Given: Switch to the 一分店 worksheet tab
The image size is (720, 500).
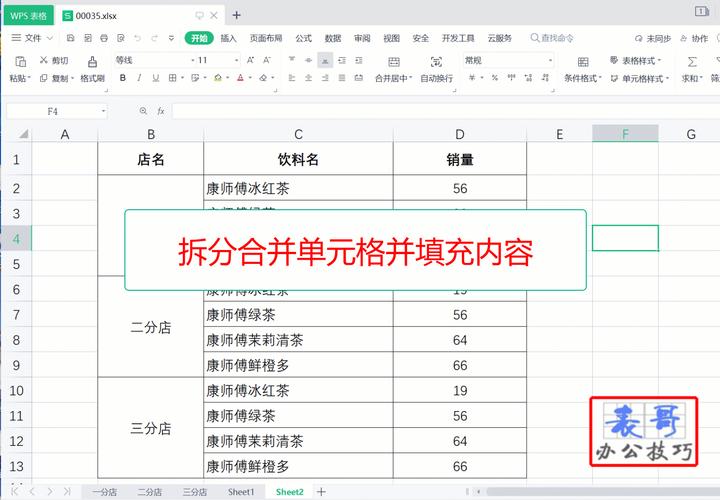Looking at the screenshot, I should (105, 492).
